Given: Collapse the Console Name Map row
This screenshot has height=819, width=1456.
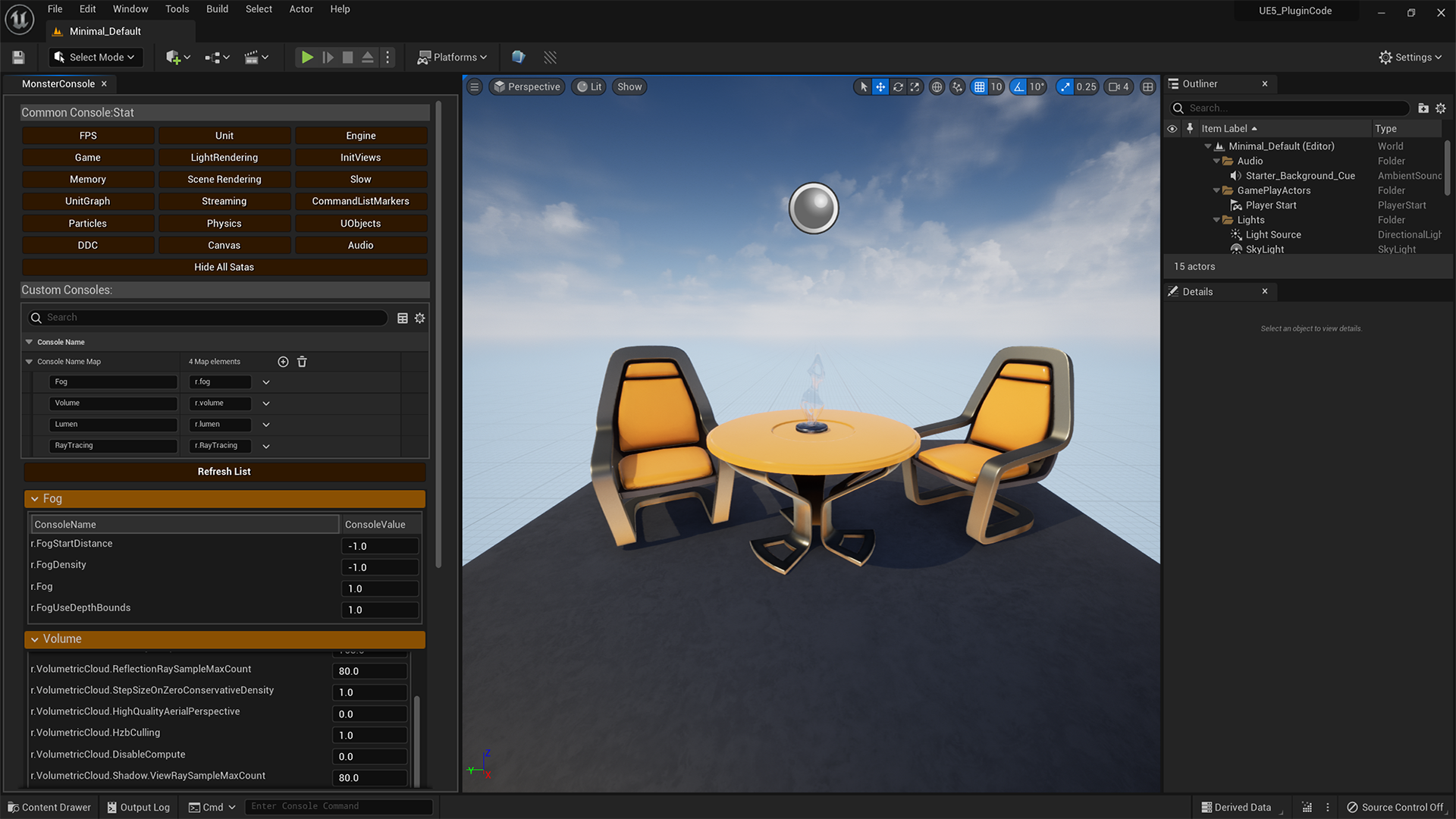Looking at the screenshot, I should [x=30, y=362].
